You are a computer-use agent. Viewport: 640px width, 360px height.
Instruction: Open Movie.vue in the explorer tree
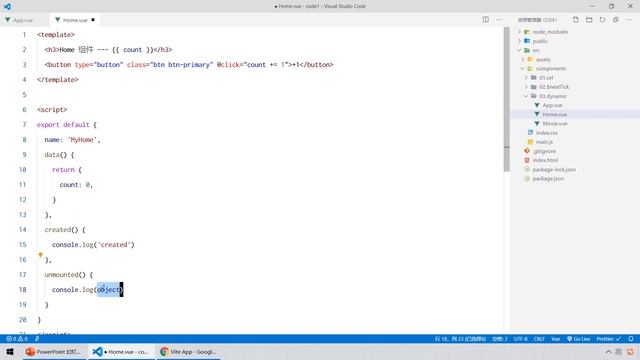[555, 123]
